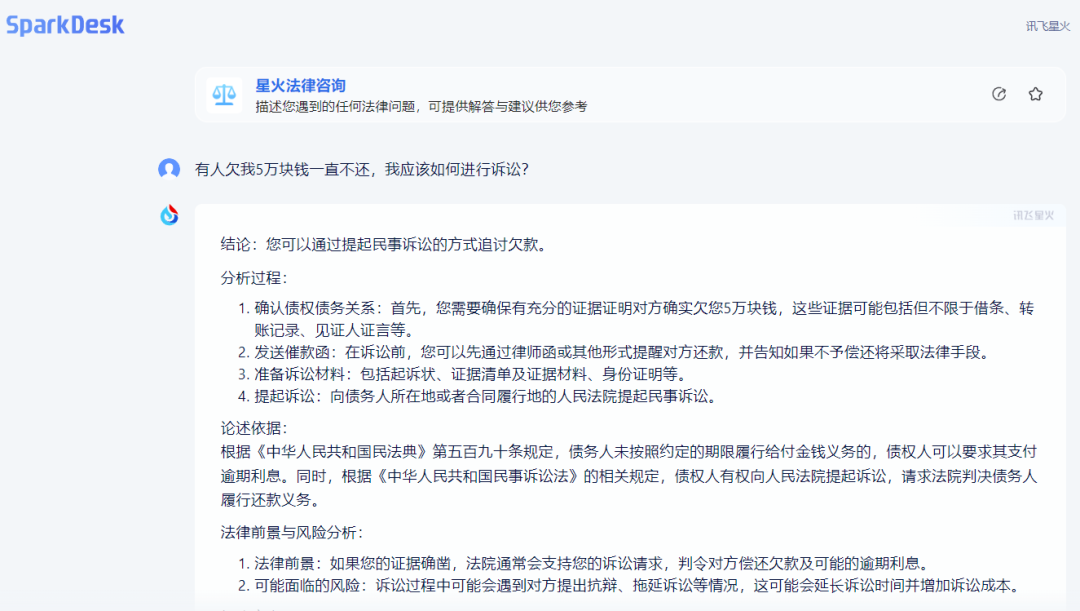Click the user avatar icon
Viewport: 1080px width, 611px height.
[169, 169]
